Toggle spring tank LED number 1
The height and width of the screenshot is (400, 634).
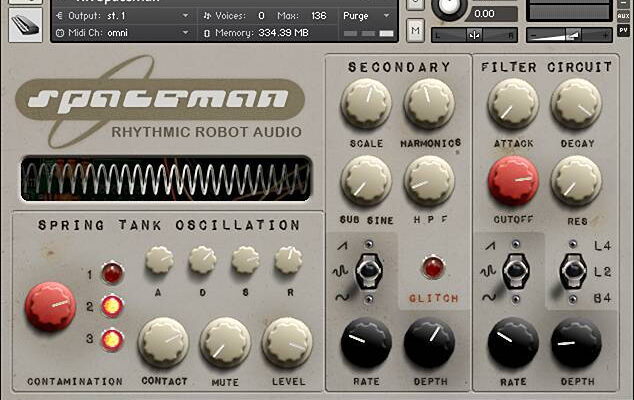(112, 273)
